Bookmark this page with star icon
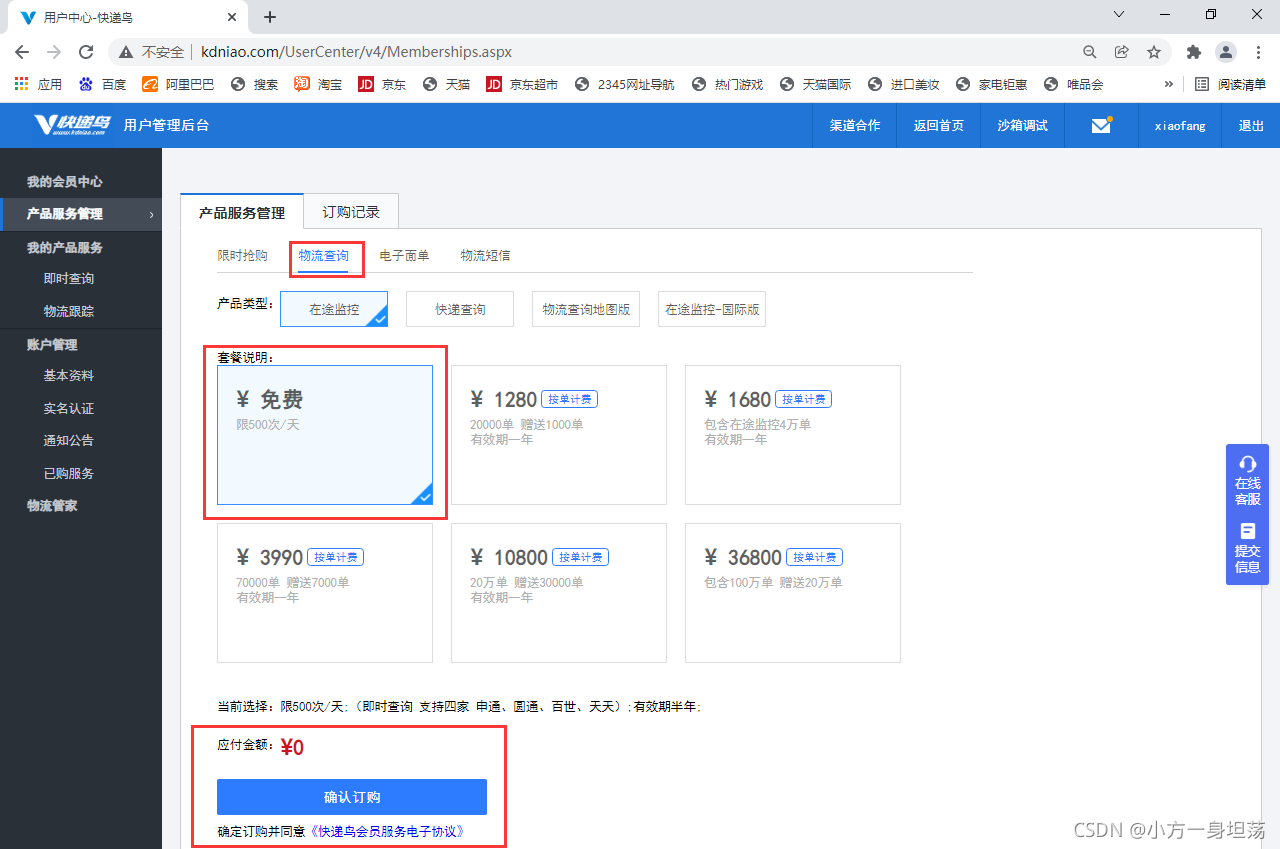Image resolution: width=1280 pixels, height=849 pixels. [x=1154, y=52]
